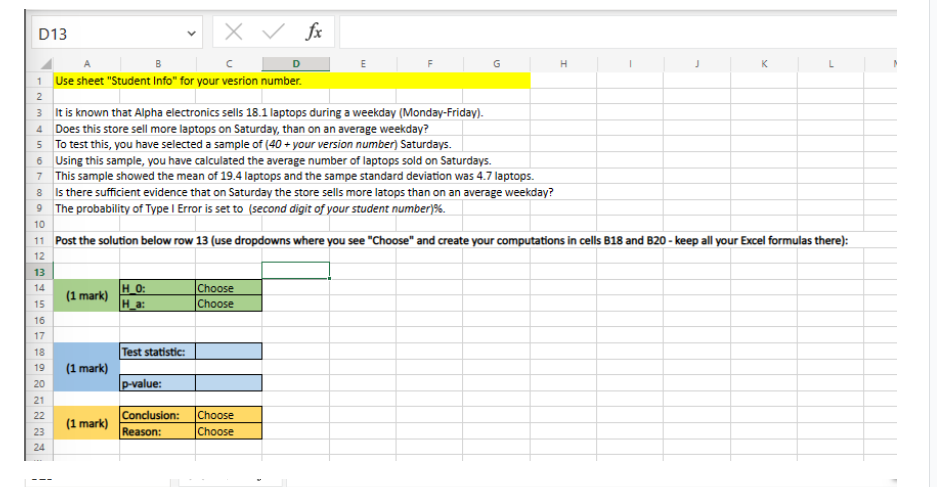Click the 'Using this sample, you have calculated' row
The width and height of the screenshot is (937, 487).
[273, 160]
